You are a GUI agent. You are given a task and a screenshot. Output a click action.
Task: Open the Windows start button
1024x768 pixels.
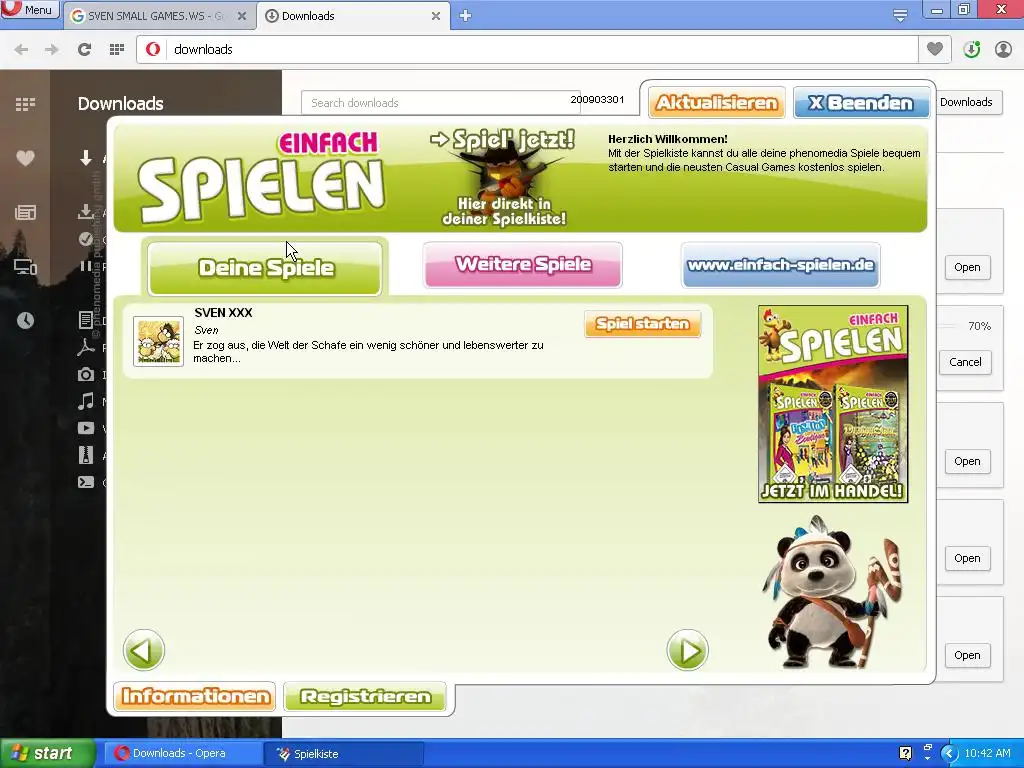(x=47, y=753)
